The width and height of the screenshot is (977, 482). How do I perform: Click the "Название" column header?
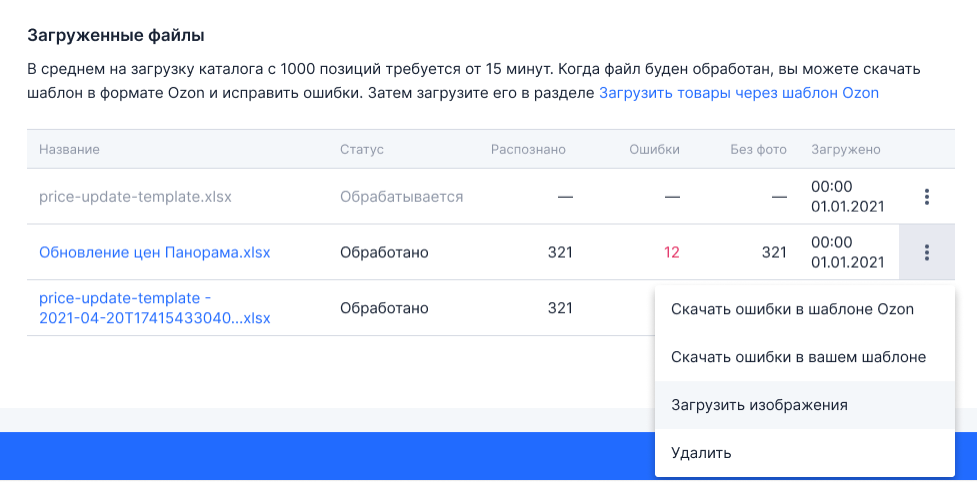[x=69, y=149]
